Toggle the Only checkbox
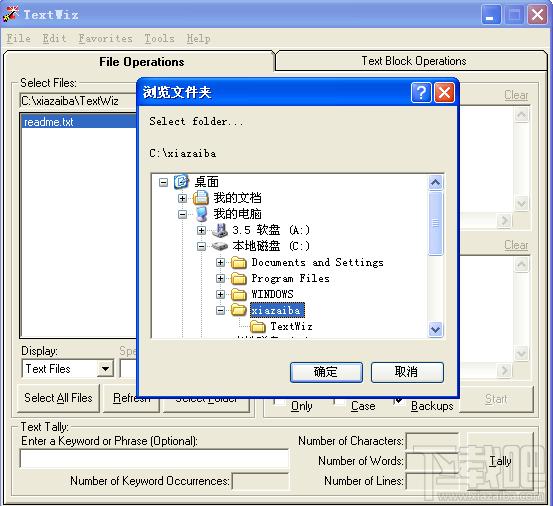Screen dimensions: 553x506 tap(279, 401)
